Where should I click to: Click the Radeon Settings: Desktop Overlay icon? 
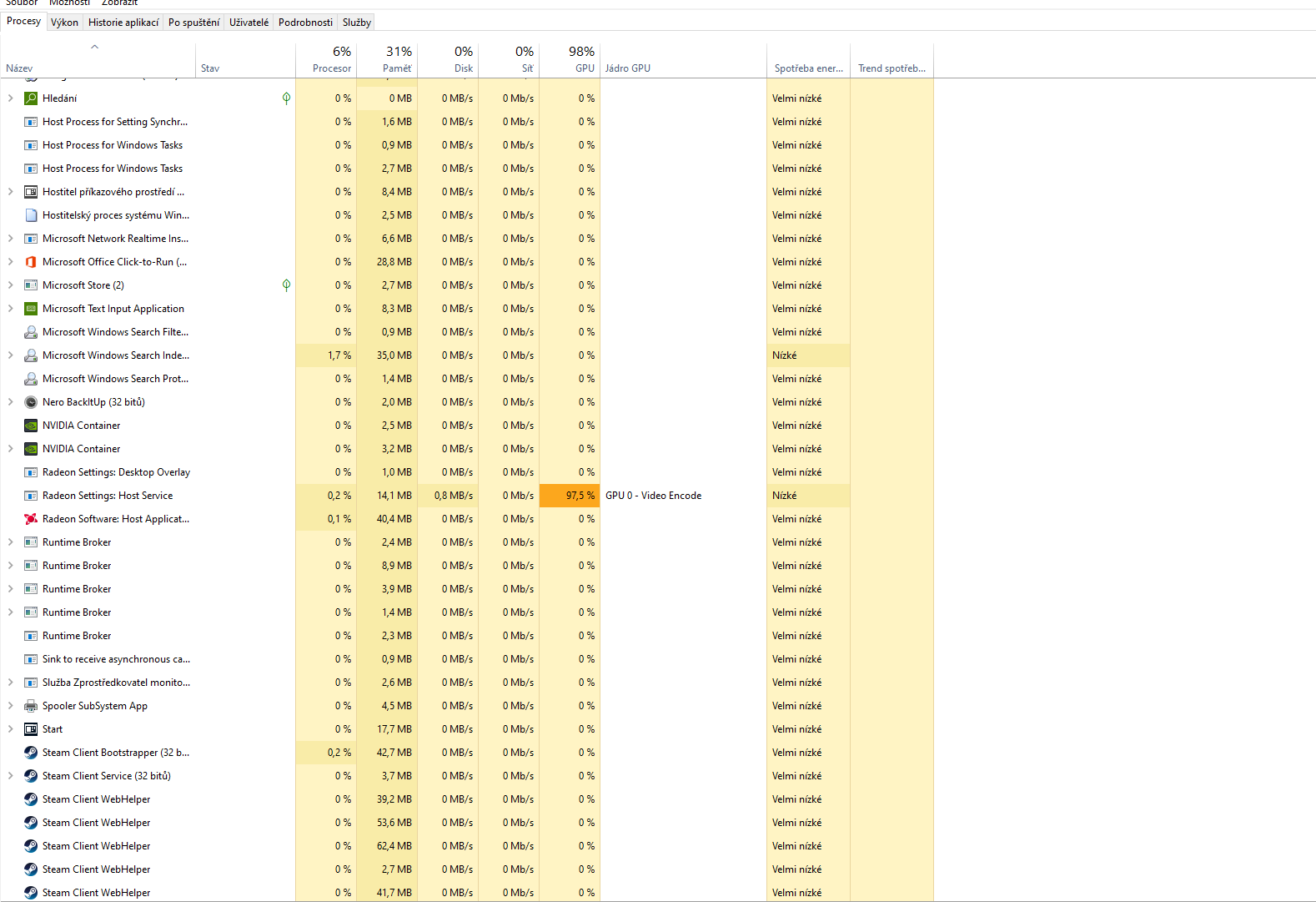tap(31, 472)
